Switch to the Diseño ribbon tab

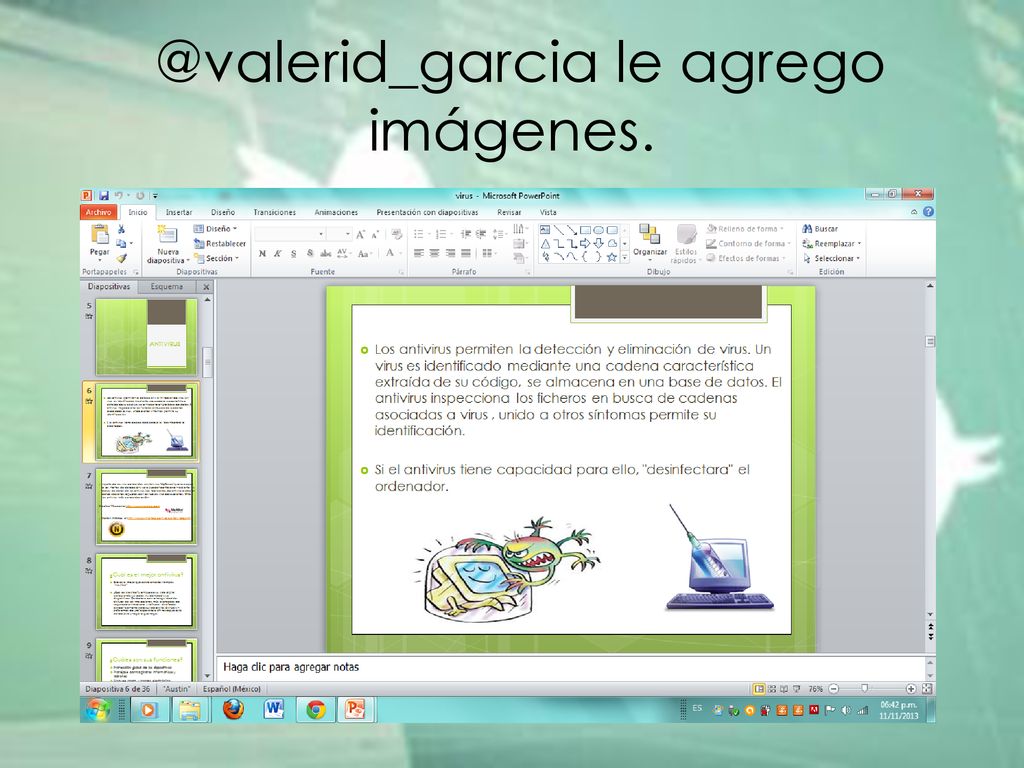(223, 212)
